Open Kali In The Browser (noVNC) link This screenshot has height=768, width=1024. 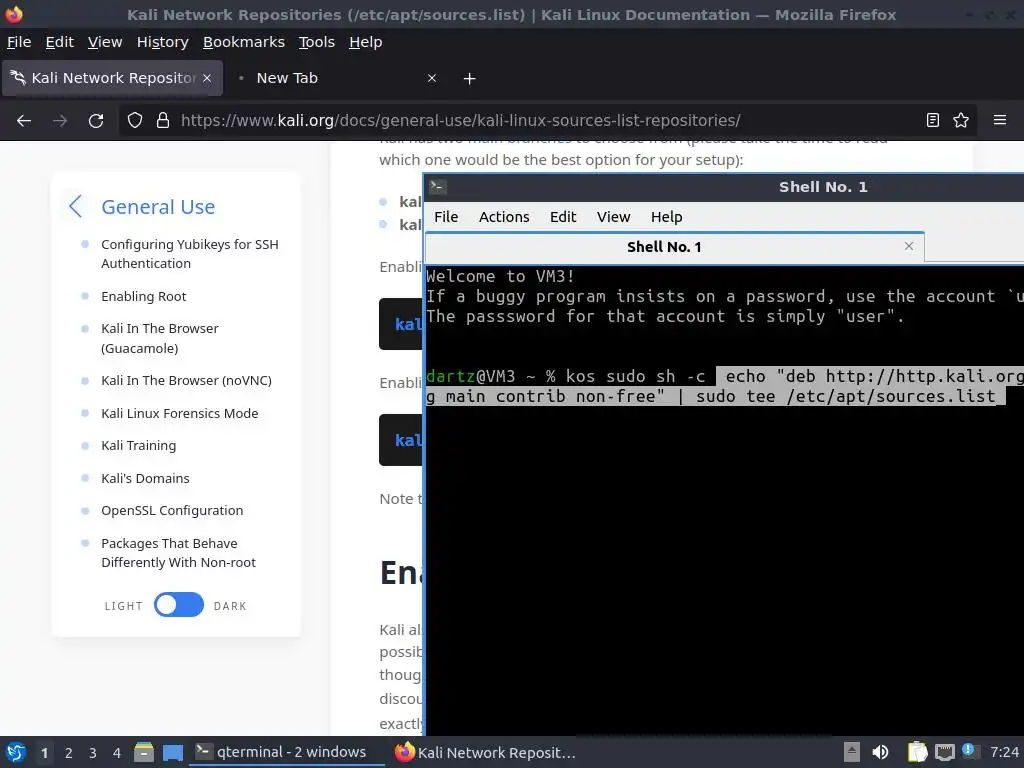pos(186,380)
